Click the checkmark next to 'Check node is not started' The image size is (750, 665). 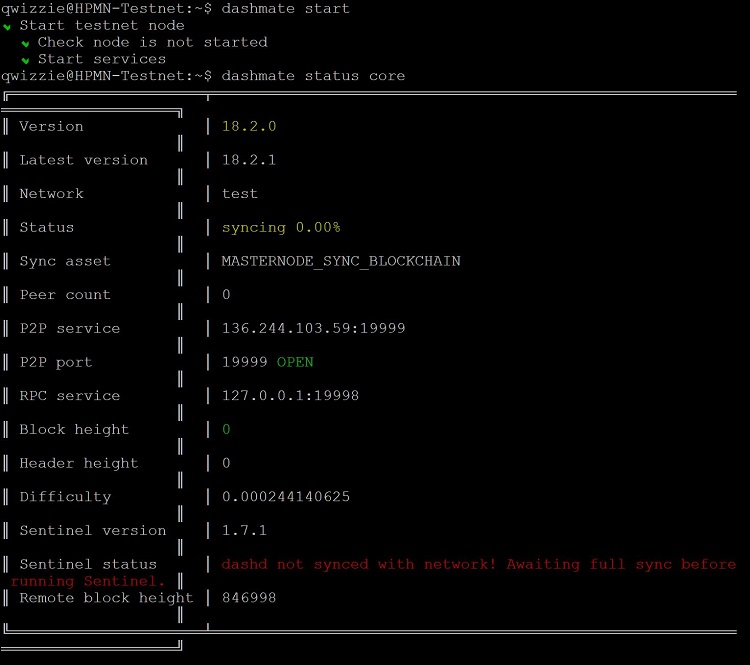[x=25, y=44]
